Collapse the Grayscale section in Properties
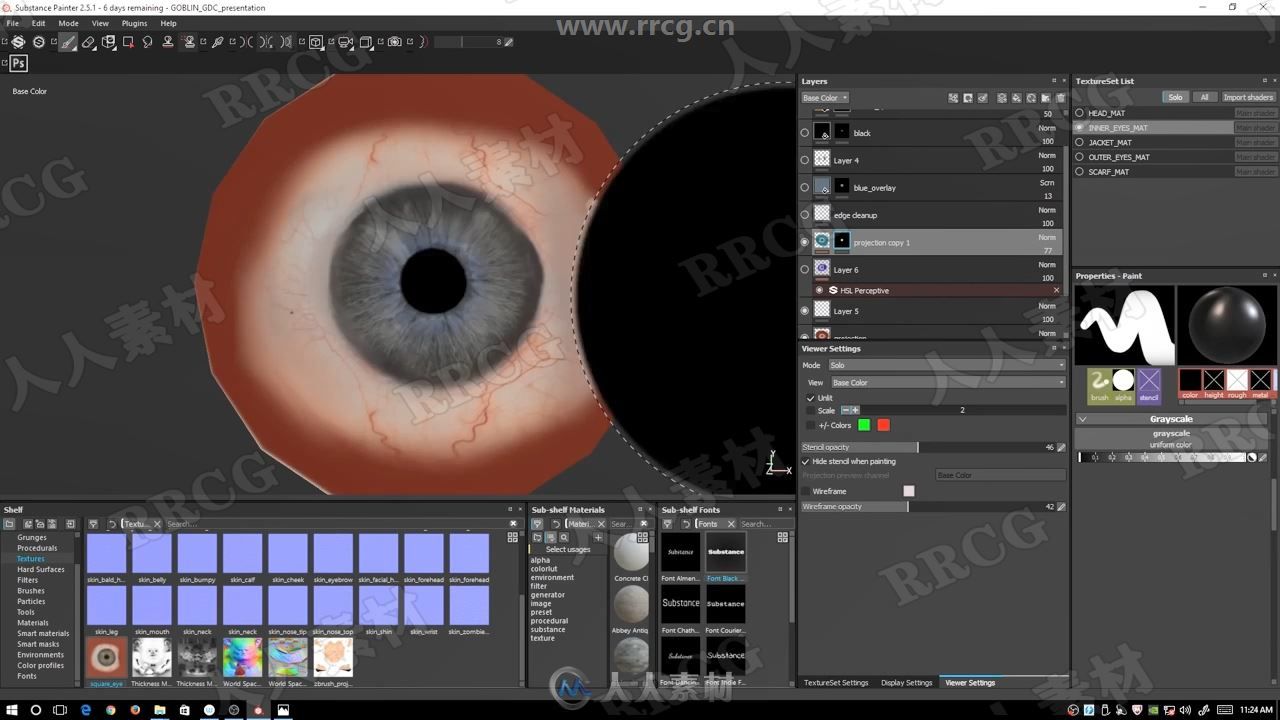 (1083, 419)
